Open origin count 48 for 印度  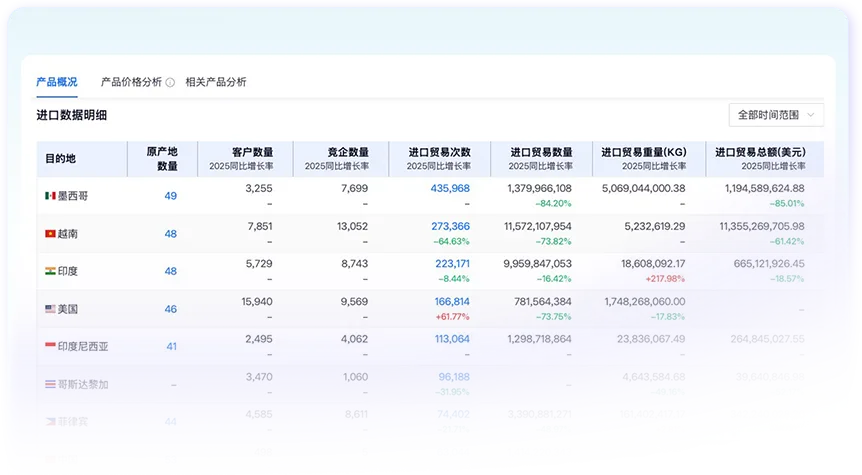point(170,271)
